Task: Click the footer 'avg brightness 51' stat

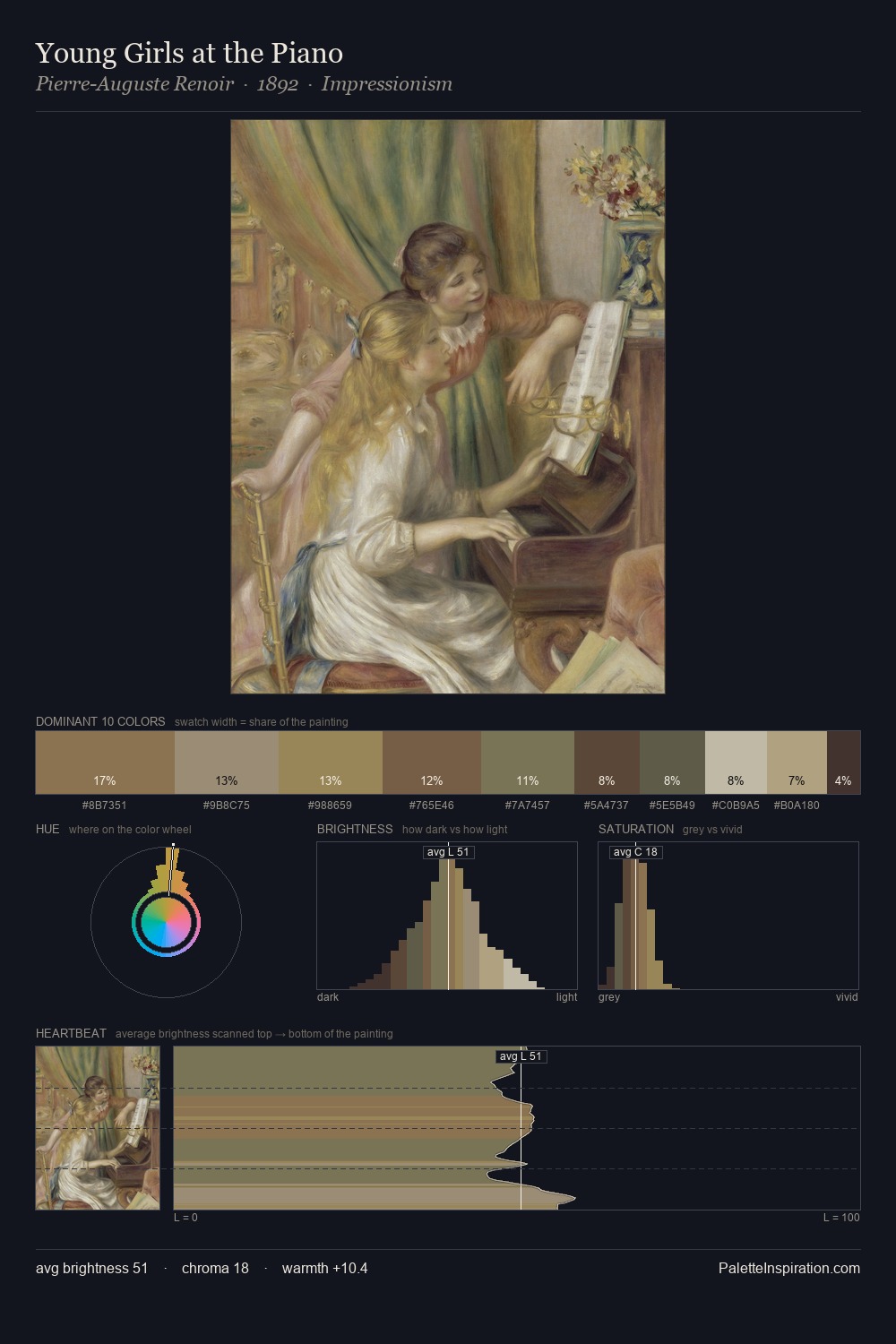Action: pyautogui.click(x=92, y=1268)
